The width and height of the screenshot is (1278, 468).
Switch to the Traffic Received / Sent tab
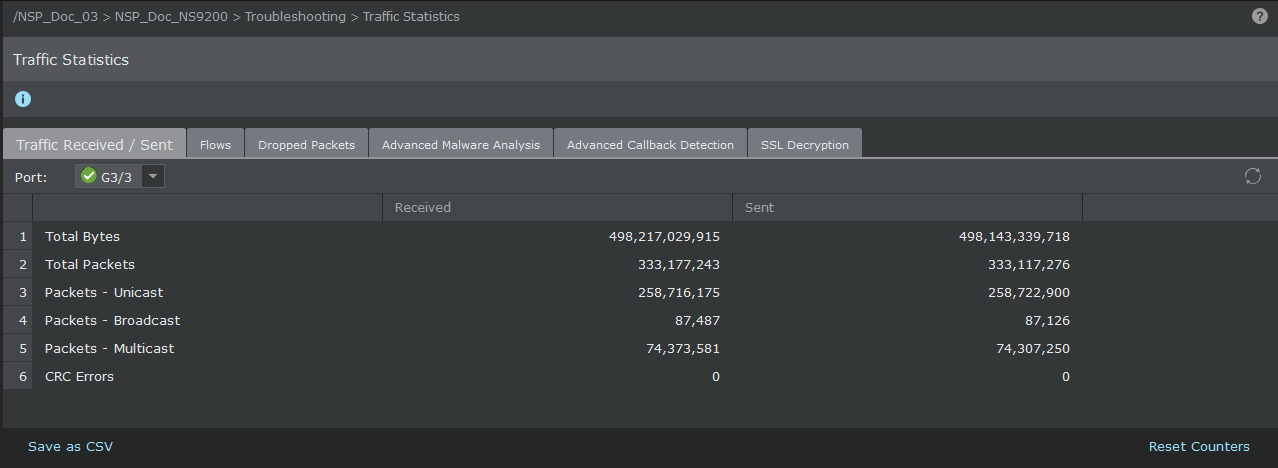pyautogui.click(x=94, y=144)
